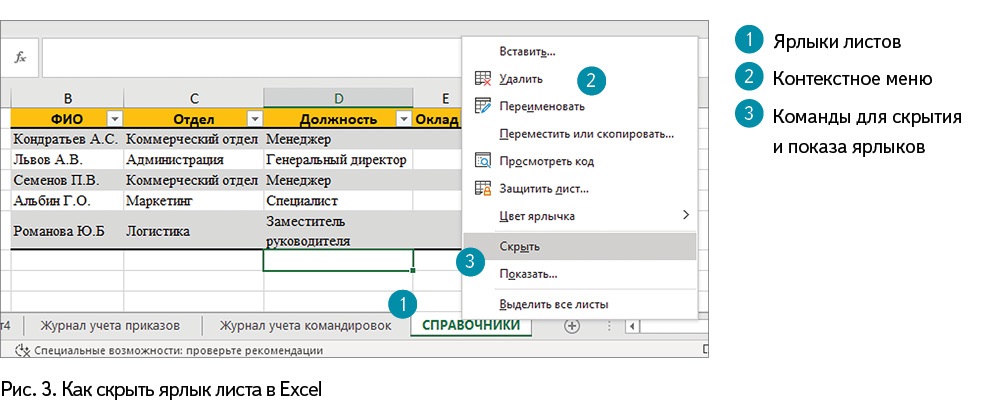Choose Показать to unhide sheets

click(x=528, y=273)
